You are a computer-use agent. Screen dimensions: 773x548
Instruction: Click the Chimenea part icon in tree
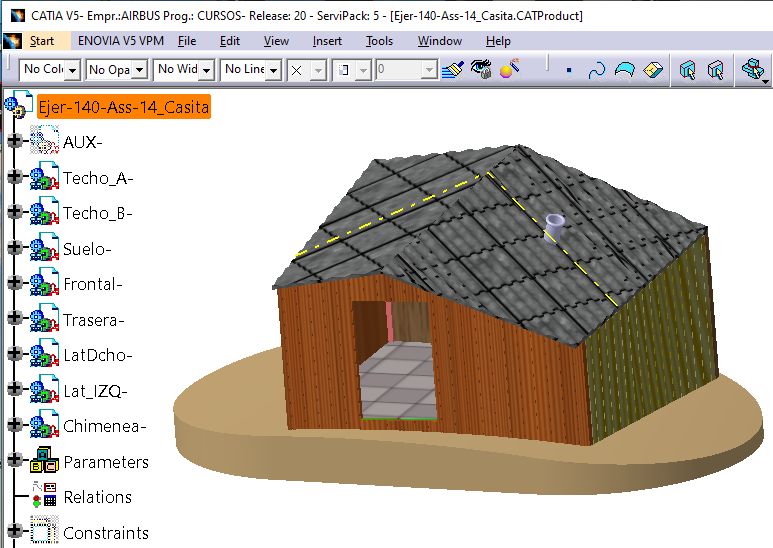click(44, 426)
